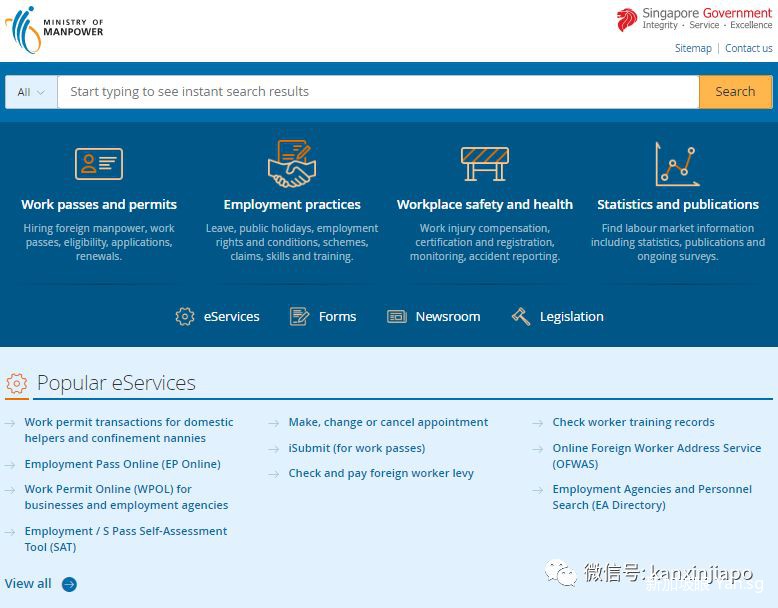Select Check worker training records link
The height and width of the screenshot is (608, 778).
tap(633, 422)
